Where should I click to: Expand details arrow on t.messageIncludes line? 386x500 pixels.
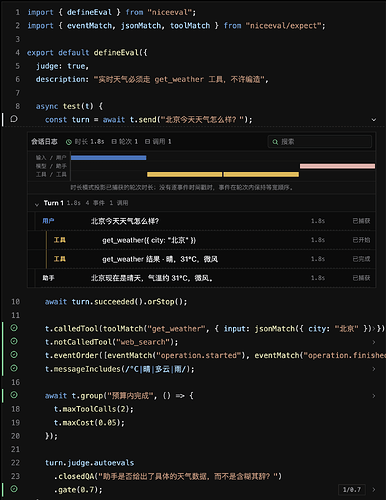pyautogui.click(x=374, y=369)
